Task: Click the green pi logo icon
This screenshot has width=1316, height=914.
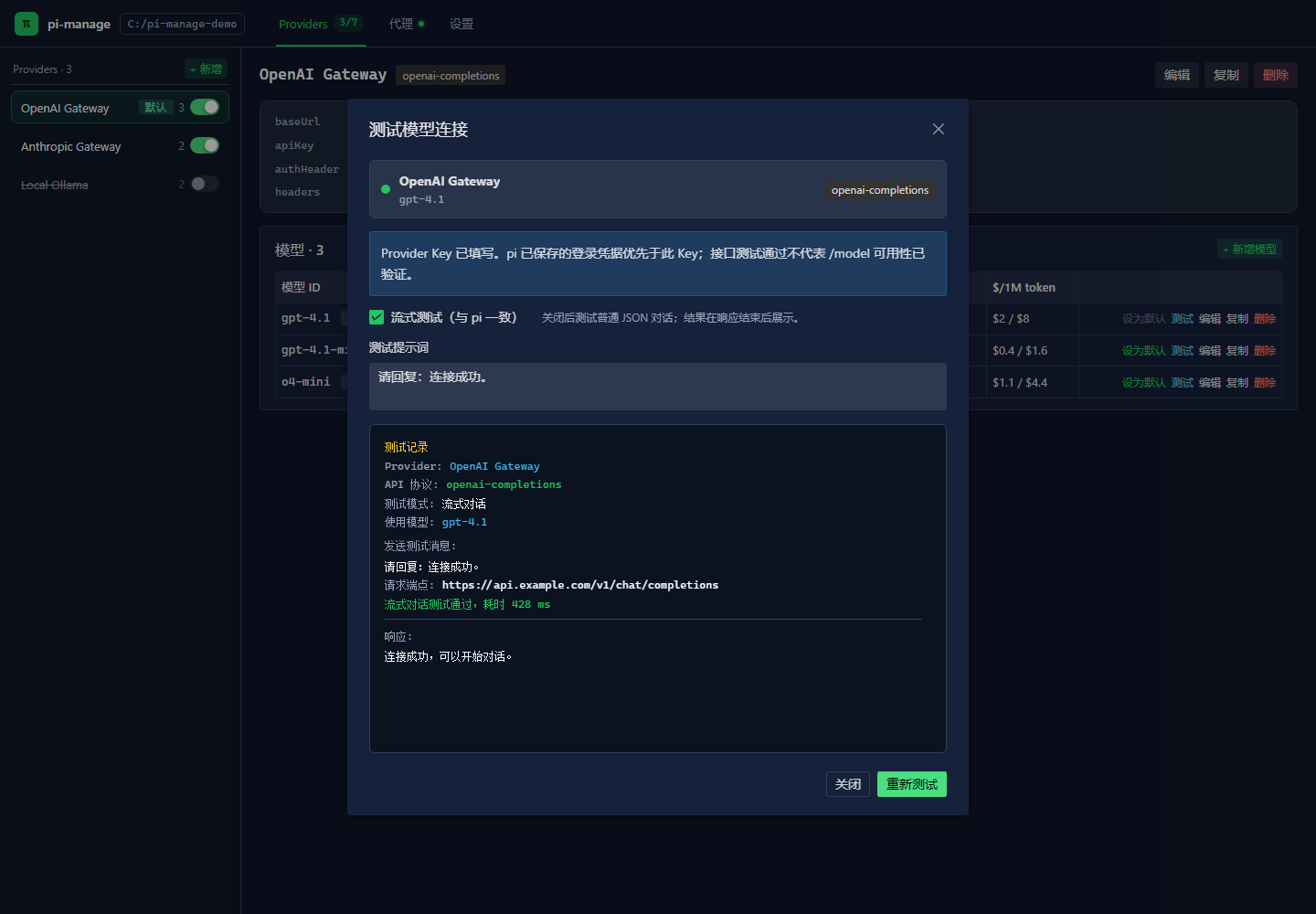Action: pos(27,24)
